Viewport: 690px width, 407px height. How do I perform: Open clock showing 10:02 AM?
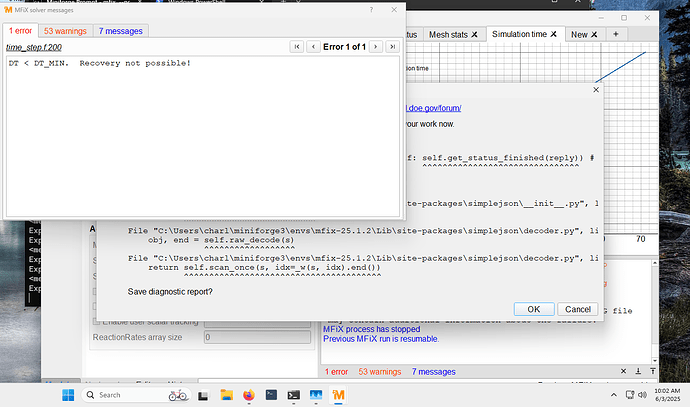tap(667, 395)
